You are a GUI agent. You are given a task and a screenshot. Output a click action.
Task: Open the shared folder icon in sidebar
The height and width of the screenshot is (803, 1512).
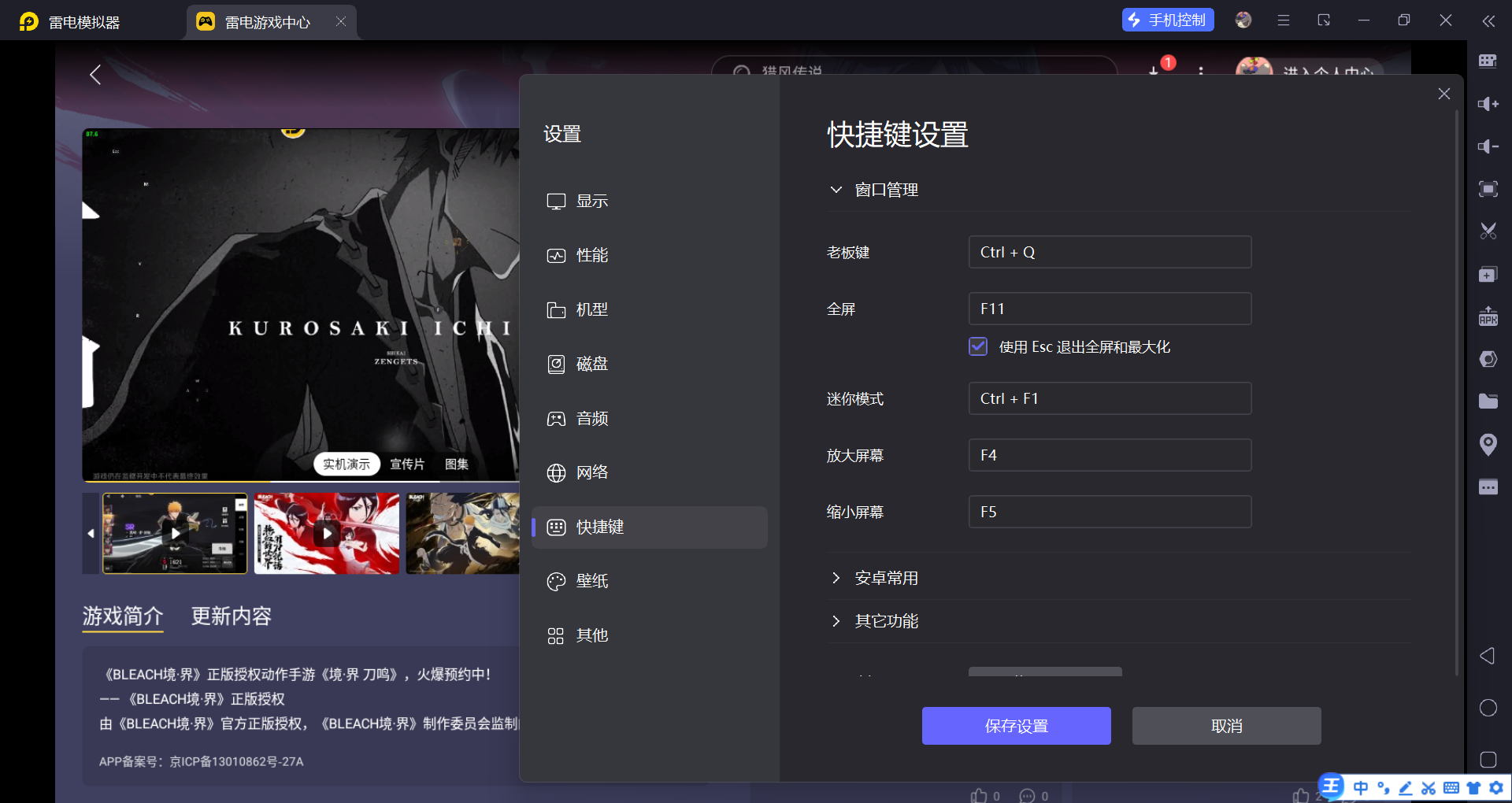pos(1488,401)
